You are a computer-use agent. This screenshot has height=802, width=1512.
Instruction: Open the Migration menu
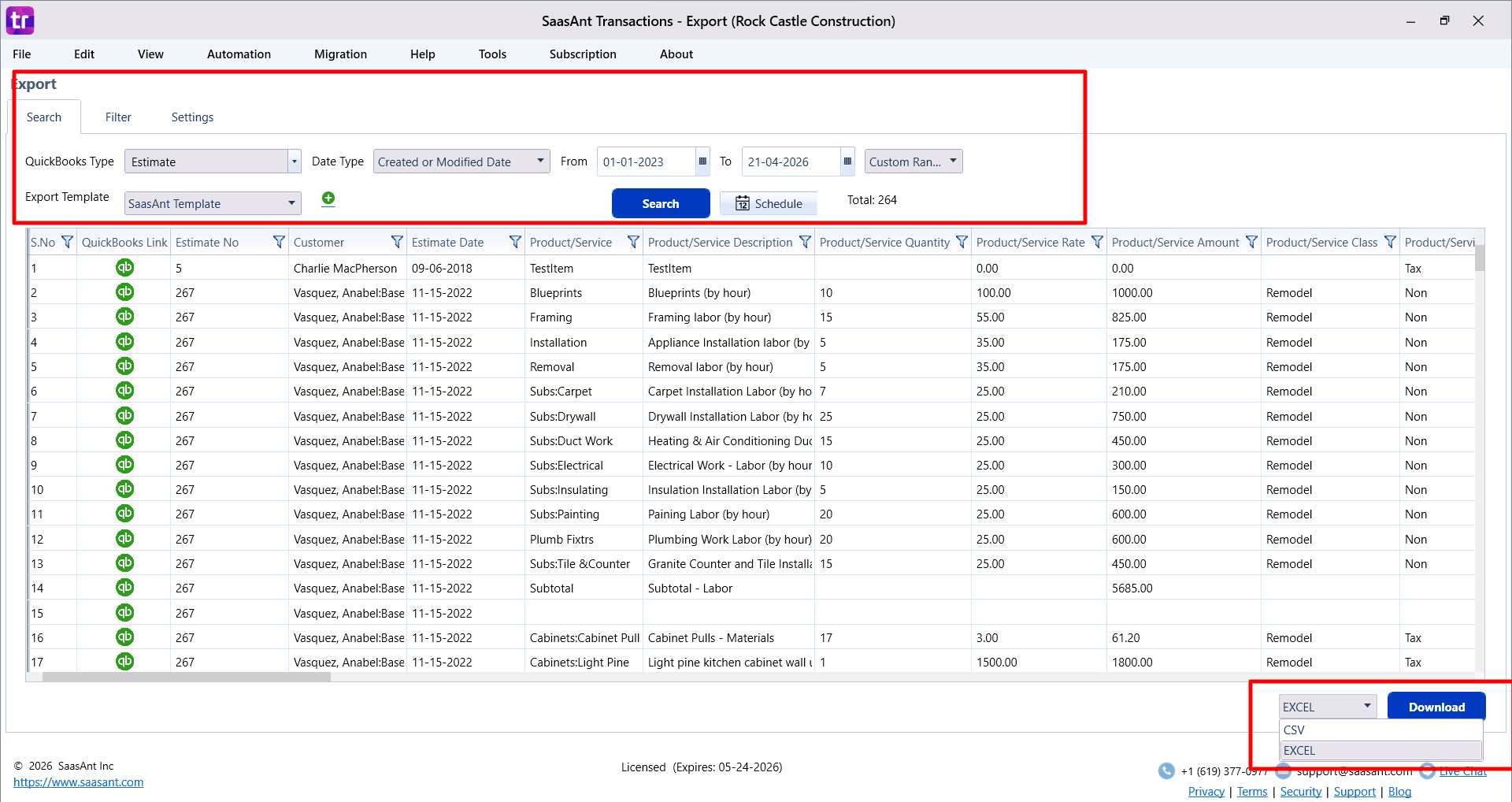[x=340, y=54]
